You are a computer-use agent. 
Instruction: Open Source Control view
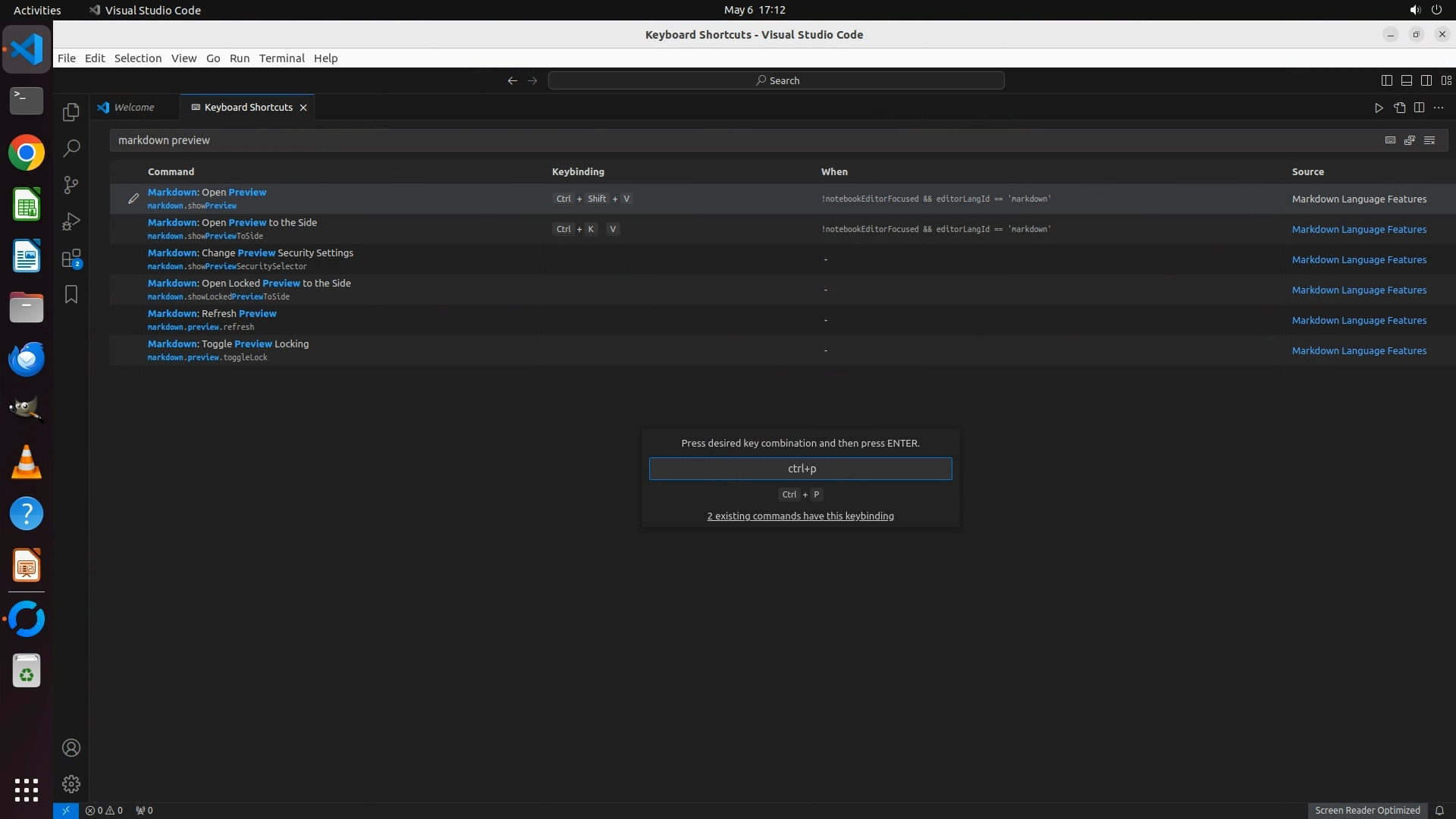click(x=71, y=185)
